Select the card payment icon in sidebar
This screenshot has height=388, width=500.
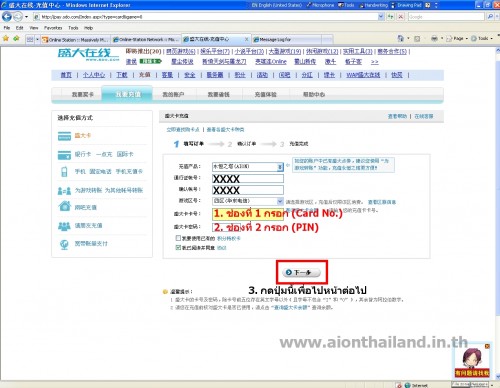[x=64, y=136]
